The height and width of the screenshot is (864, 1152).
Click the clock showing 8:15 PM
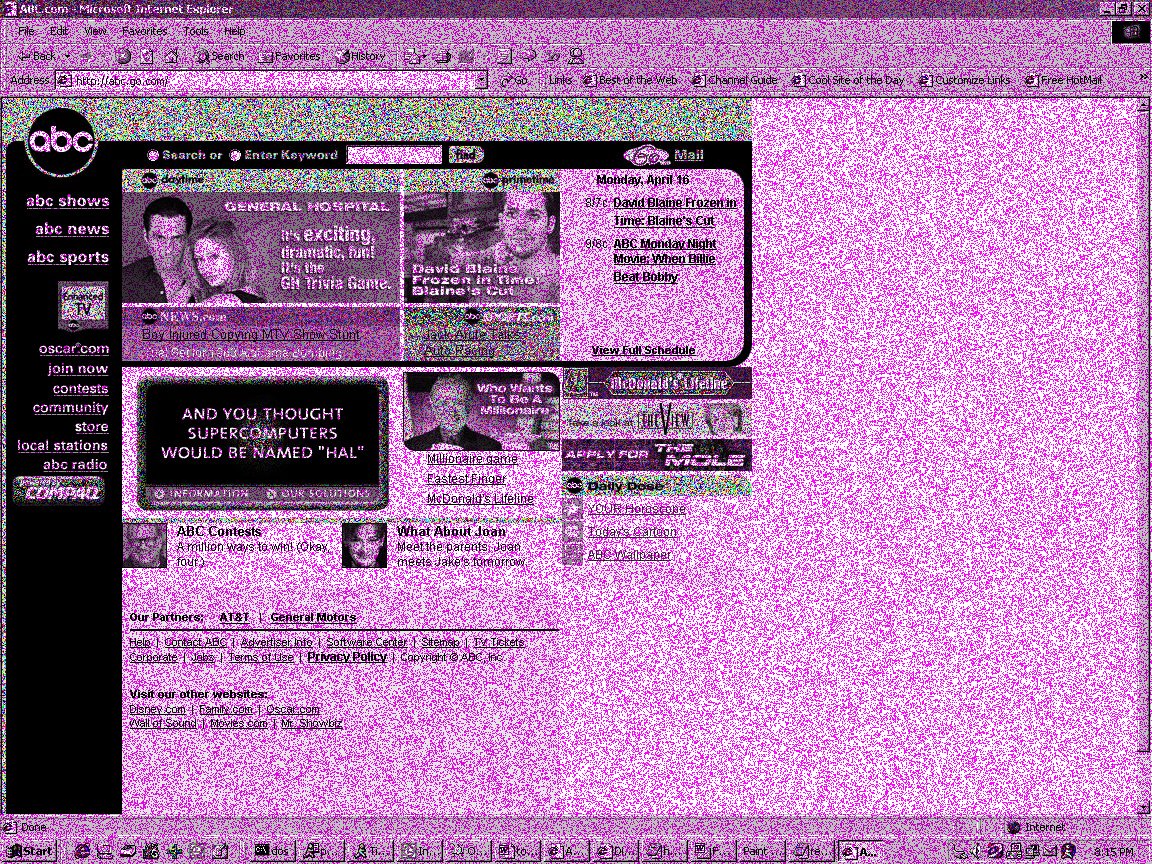pos(1113,852)
